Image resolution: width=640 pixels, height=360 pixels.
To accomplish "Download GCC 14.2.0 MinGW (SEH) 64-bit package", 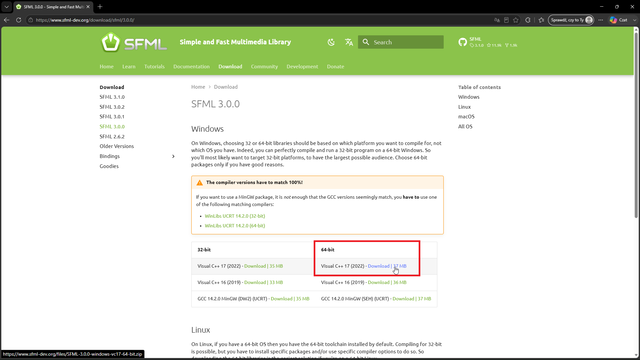I will [411, 299].
